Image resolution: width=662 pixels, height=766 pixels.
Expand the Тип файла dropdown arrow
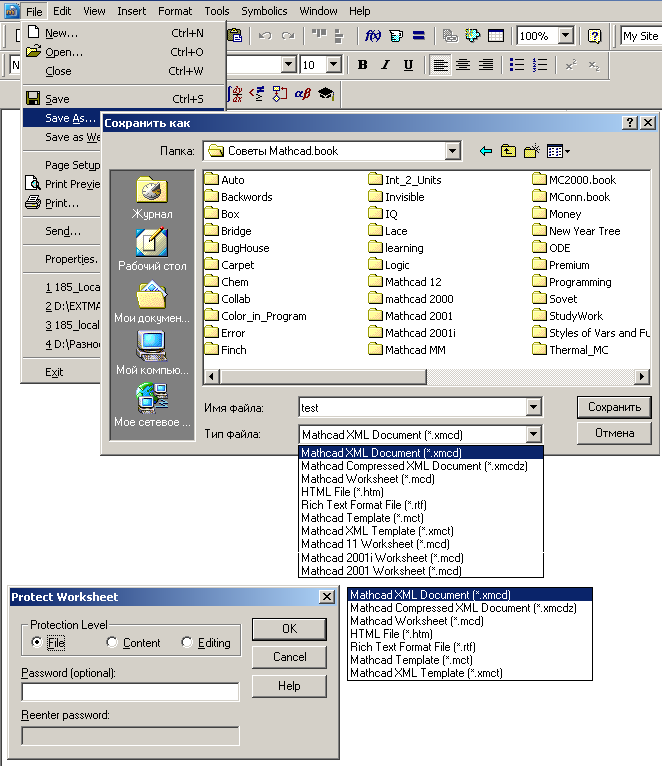tap(534, 434)
